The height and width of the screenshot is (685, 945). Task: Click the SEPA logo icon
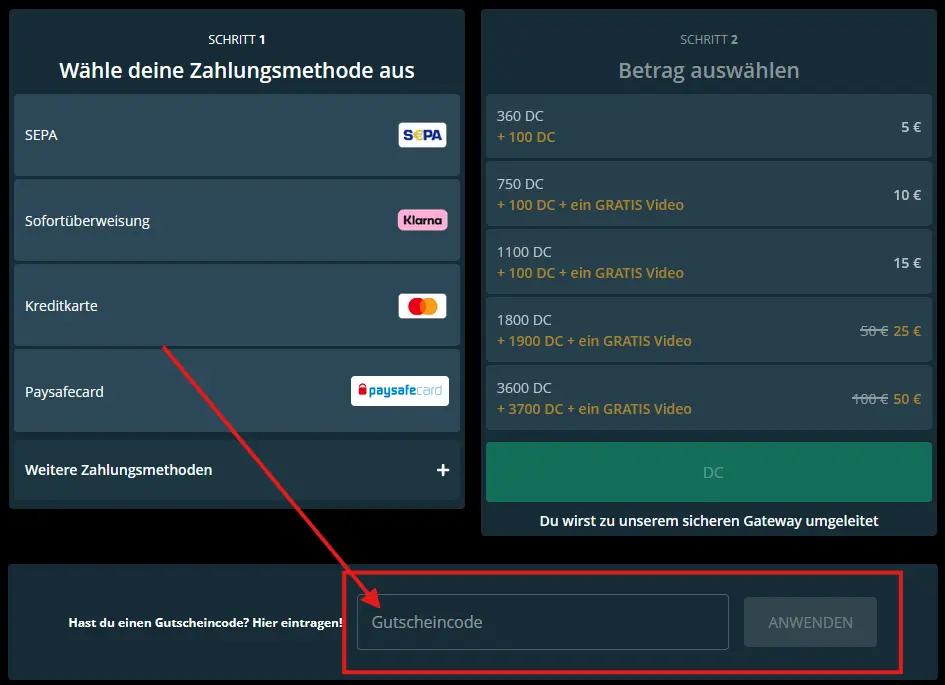(x=422, y=135)
